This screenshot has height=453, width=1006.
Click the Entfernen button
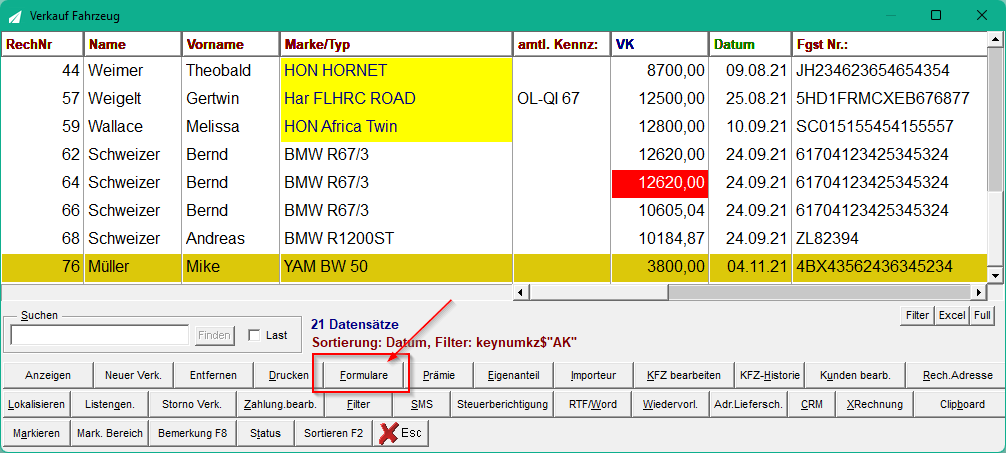pyautogui.click(x=214, y=375)
